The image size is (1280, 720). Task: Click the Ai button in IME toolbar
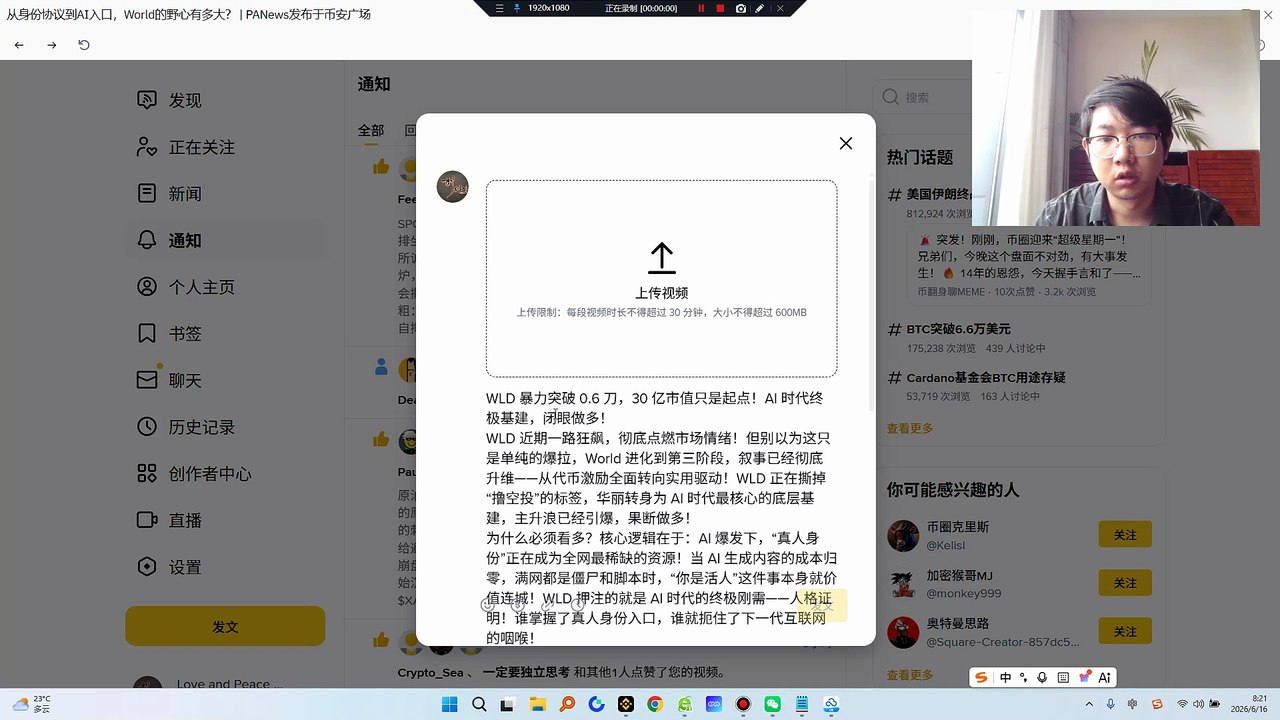[x=1104, y=677]
